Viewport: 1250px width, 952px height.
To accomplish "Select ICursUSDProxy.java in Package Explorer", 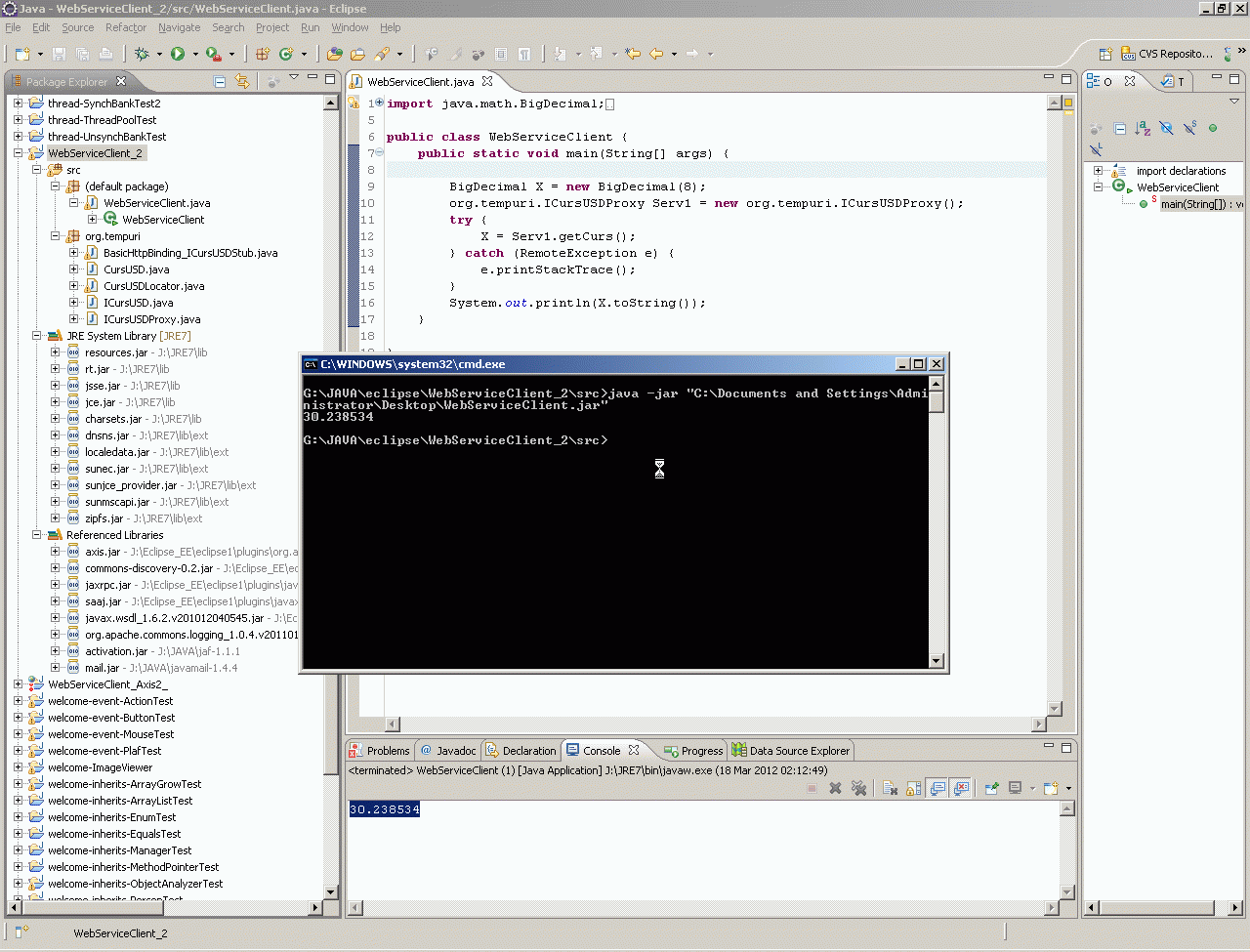I will click(151, 319).
